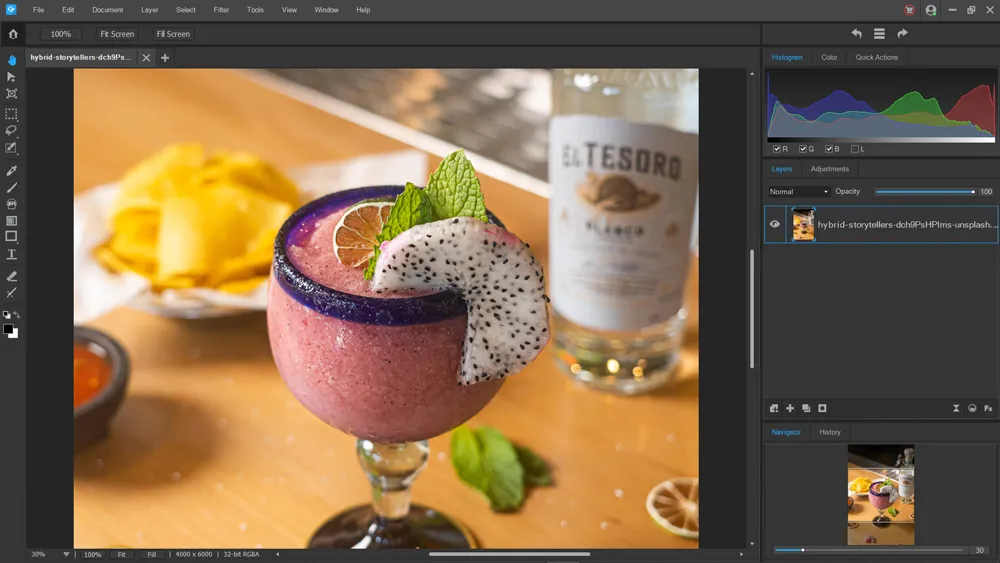Screen dimensions: 1000x563
Task: Select the Lasso tool
Action: pos(11,131)
